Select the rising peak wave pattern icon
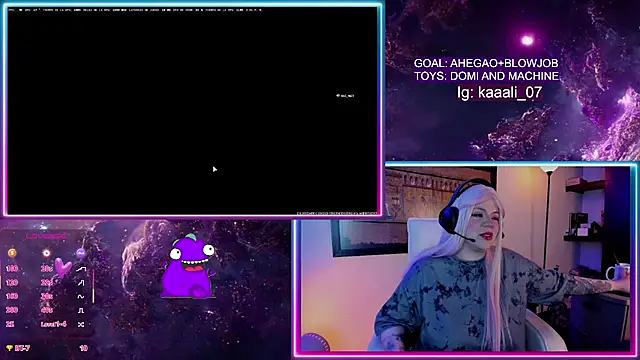The image size is (640, 360). pyautogui.click(x=81, y=282)
